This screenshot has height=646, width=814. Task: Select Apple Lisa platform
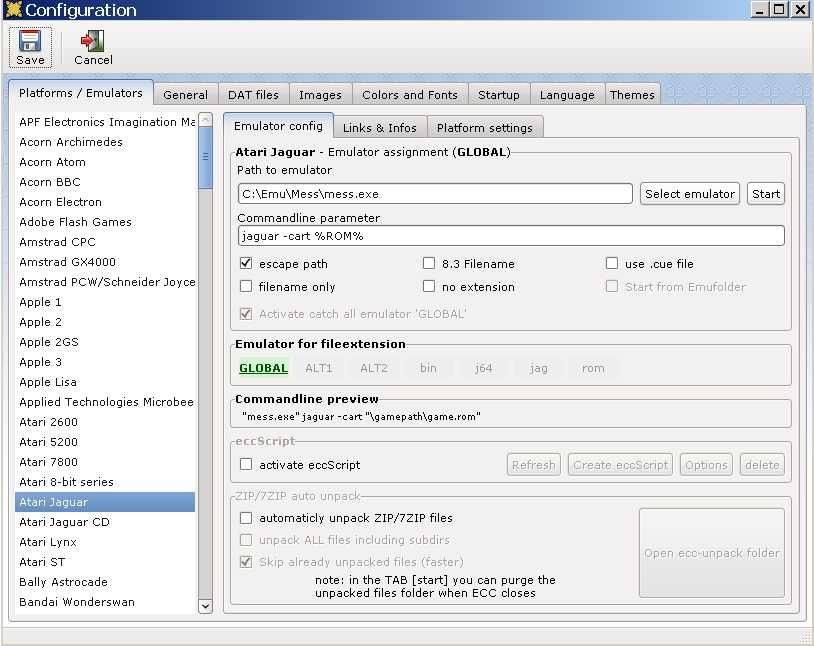click(x=105, y=382)
